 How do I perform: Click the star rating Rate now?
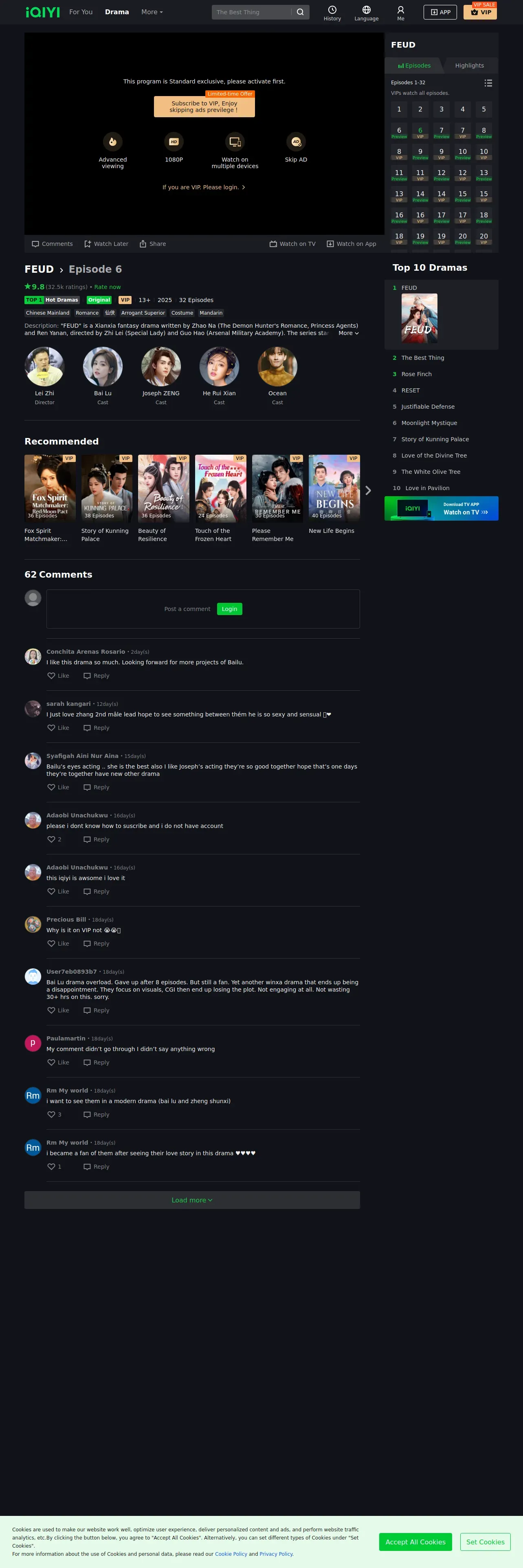click(107, 287)
